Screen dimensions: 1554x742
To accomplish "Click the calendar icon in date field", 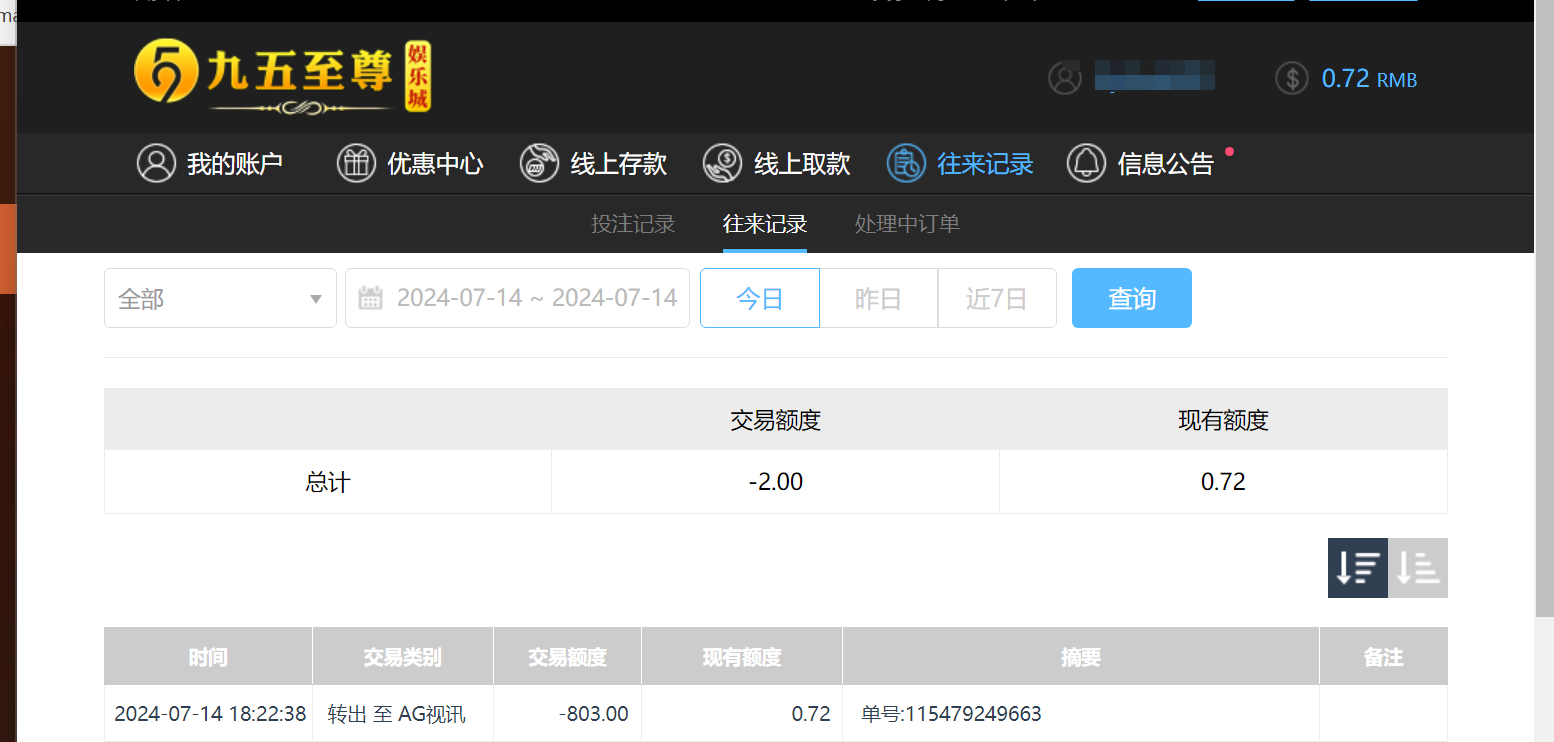I will tap(370, 297).
